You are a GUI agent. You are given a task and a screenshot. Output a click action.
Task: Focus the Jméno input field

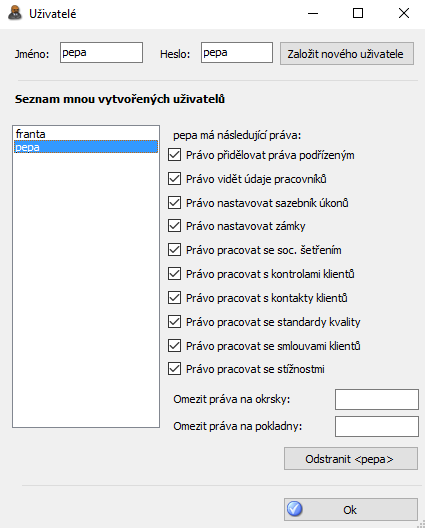click(101, 53)
